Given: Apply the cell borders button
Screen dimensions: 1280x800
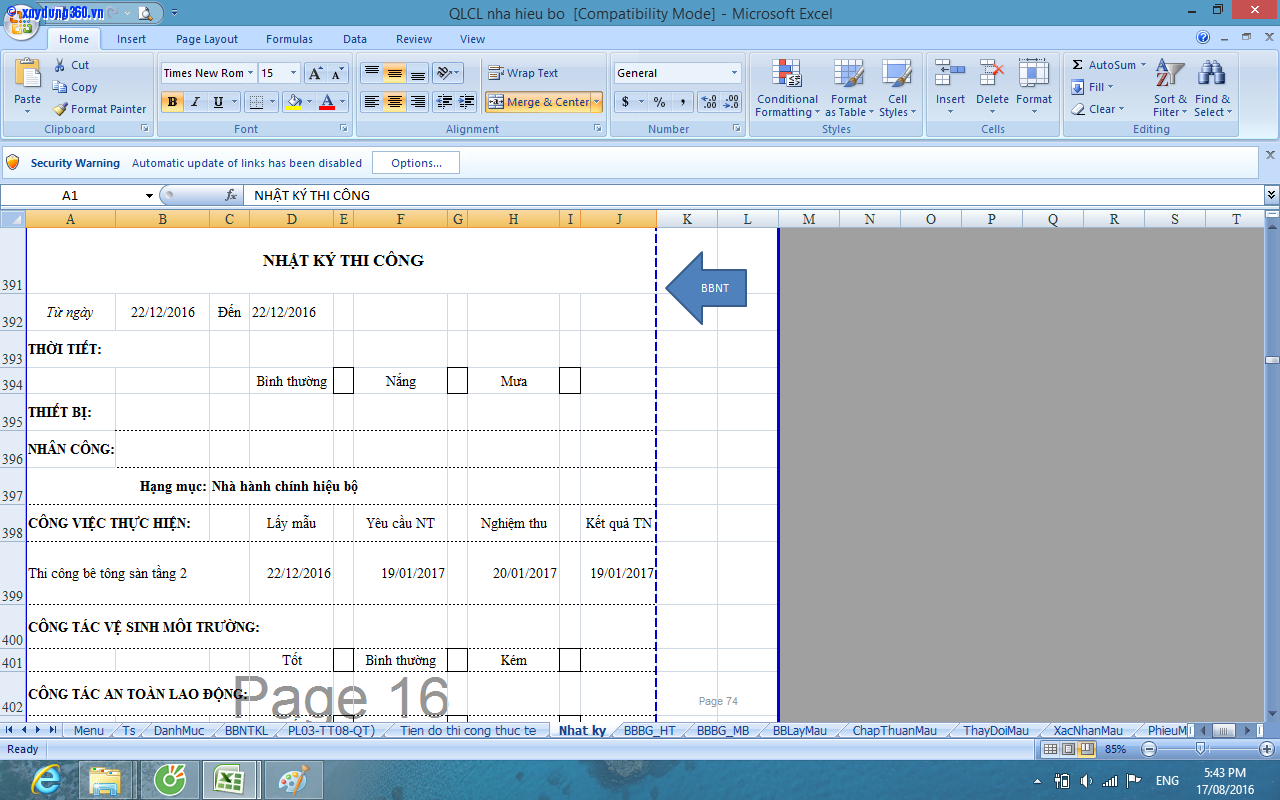Looking at the screenshot, I should click(256, 102).
